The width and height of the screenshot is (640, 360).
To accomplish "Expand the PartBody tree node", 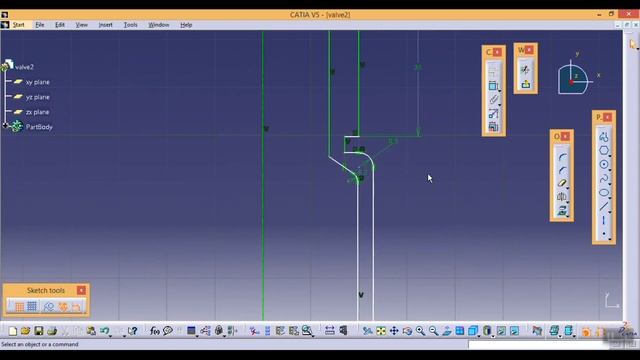I will point(5,126).
